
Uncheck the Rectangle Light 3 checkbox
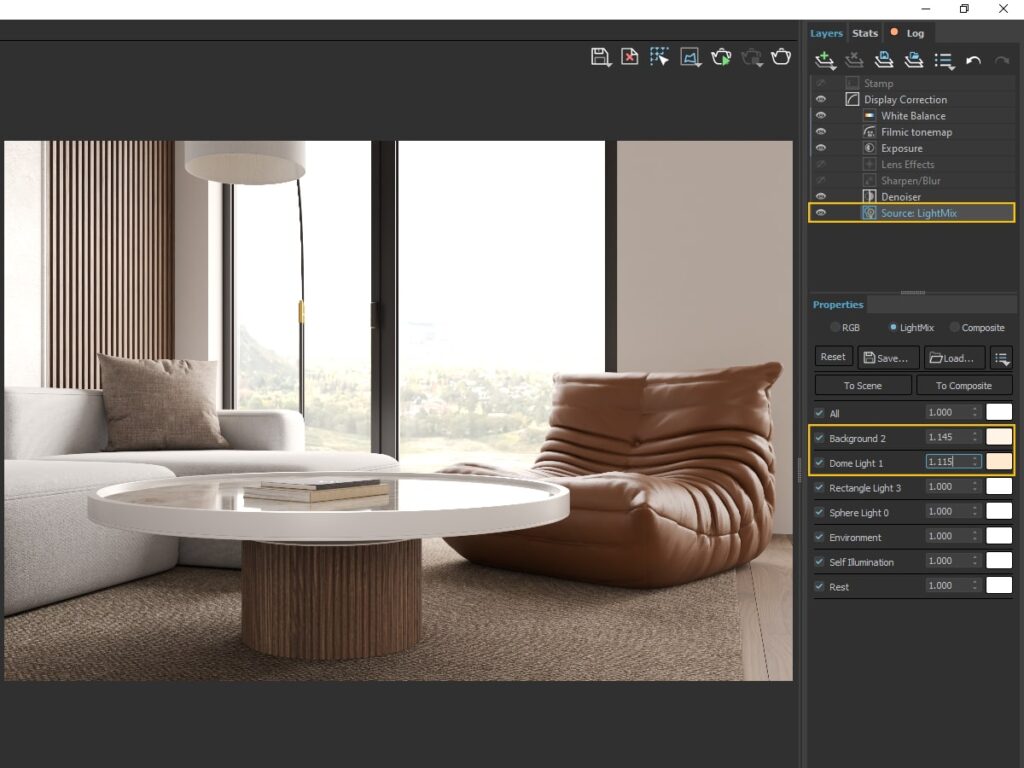coord(820,488)
